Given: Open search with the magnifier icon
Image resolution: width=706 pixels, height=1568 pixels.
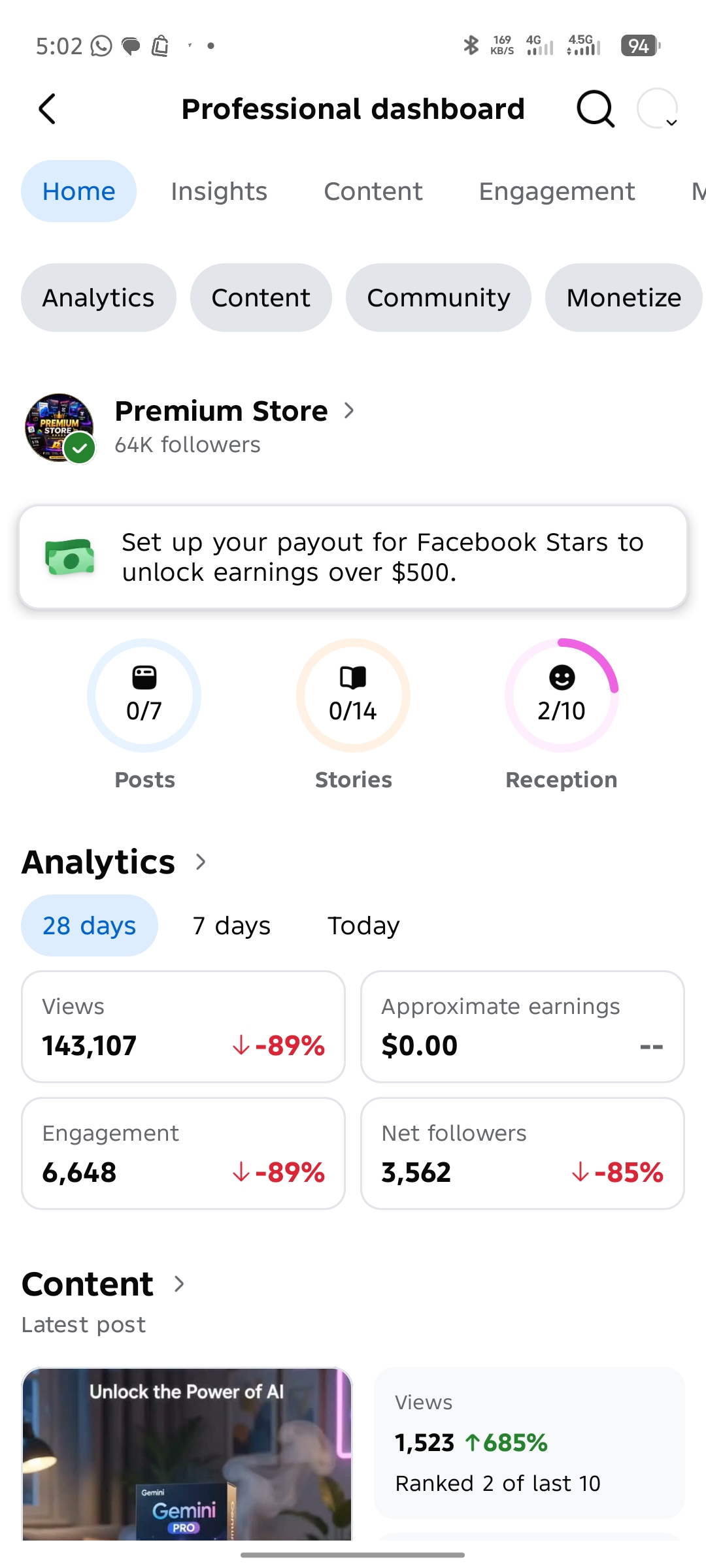Looking at the screenshot, I should 596,109.
